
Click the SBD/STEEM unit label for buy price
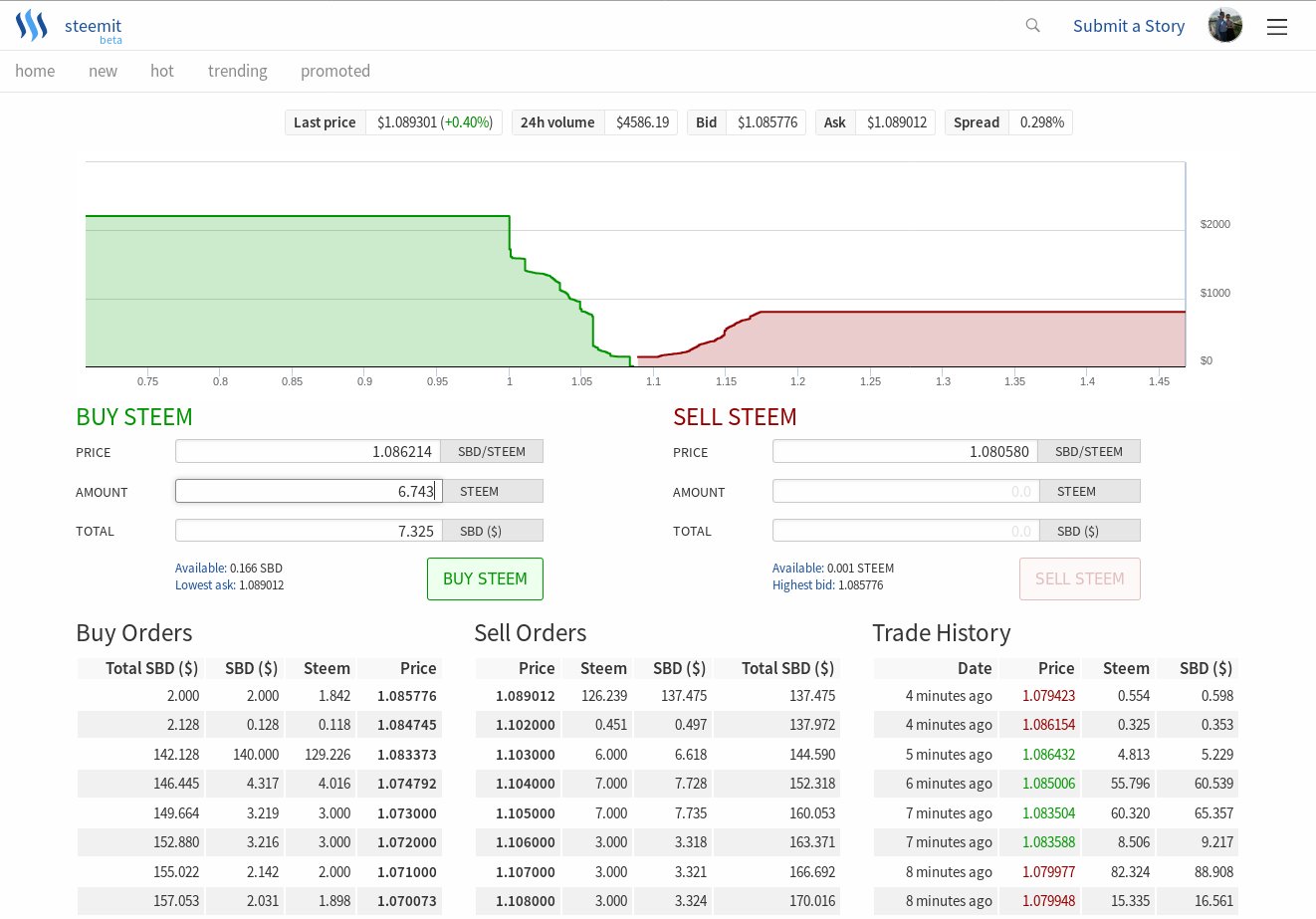pos(492,451)
